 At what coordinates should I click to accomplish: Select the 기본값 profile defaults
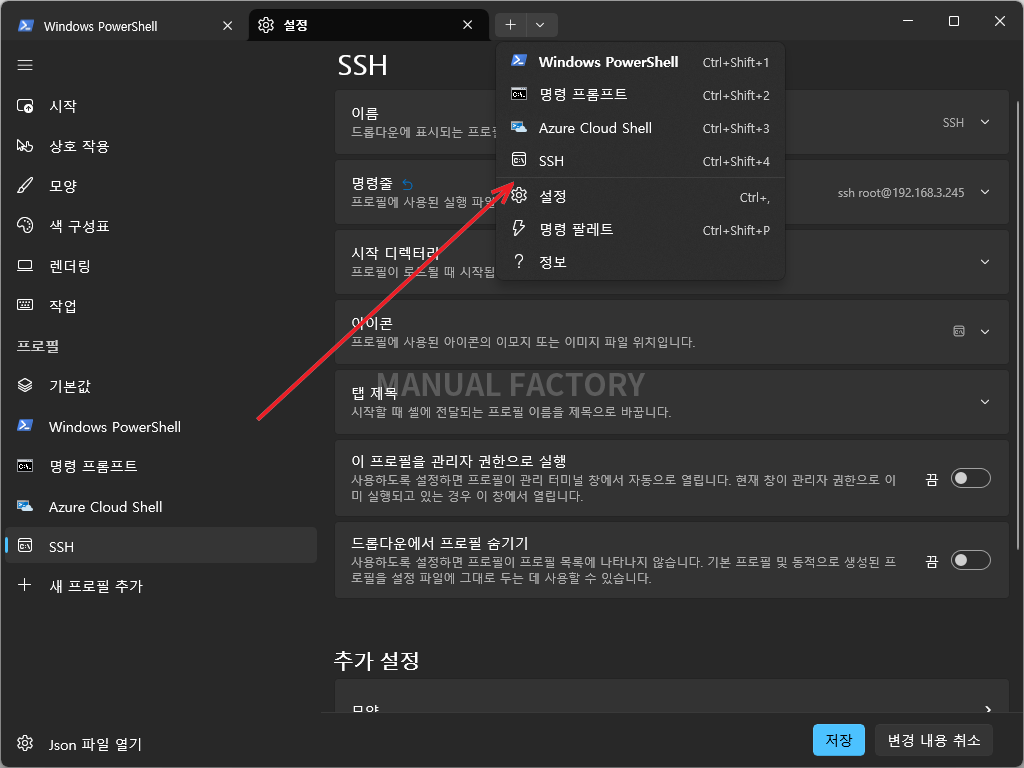tap(161, 386)
